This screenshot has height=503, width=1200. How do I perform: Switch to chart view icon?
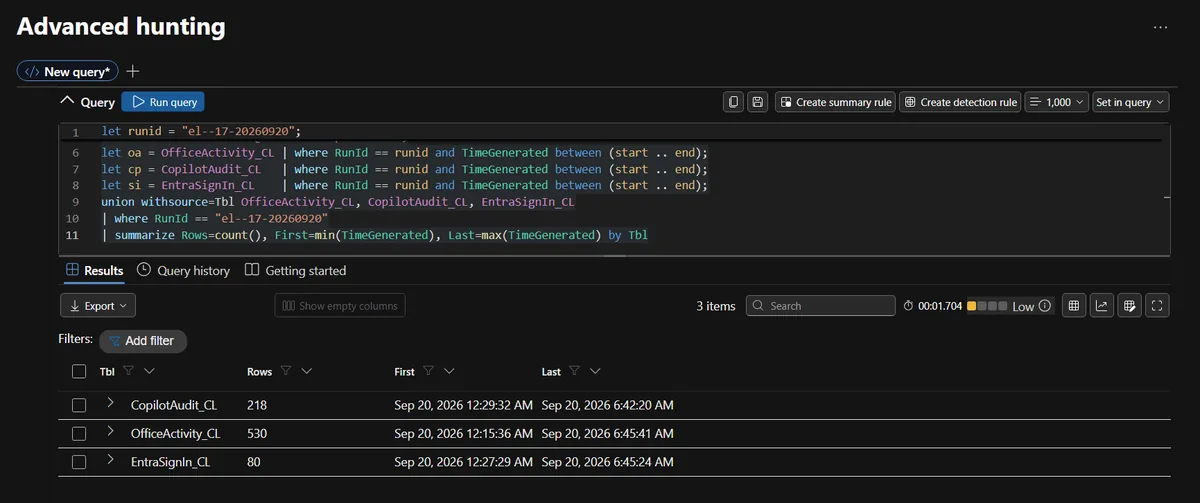pyautogui.click(x=1102, y=306)
